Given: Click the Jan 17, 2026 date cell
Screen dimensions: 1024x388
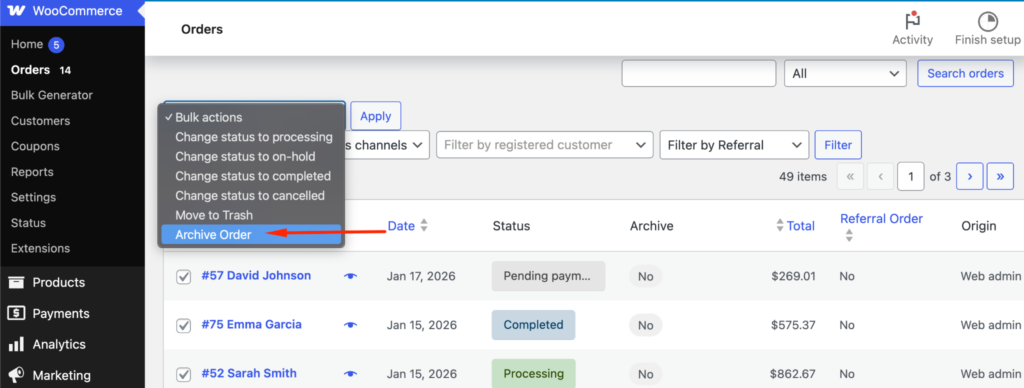Looking at the screenshot, I should pyautogui.click(x=421, y=276).
